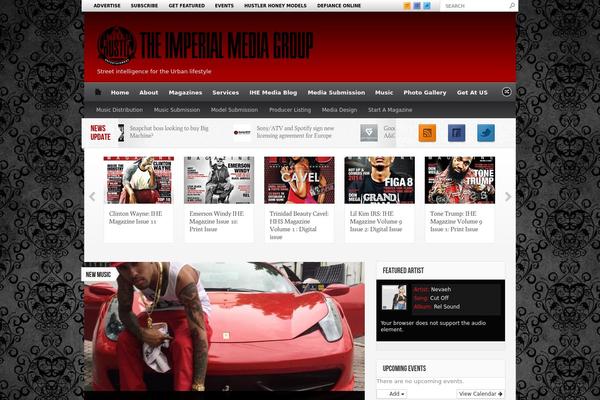Viewport: 600px width, 400px height.
Task: Open Music Distribution submenu link
Action: point(119,110)
